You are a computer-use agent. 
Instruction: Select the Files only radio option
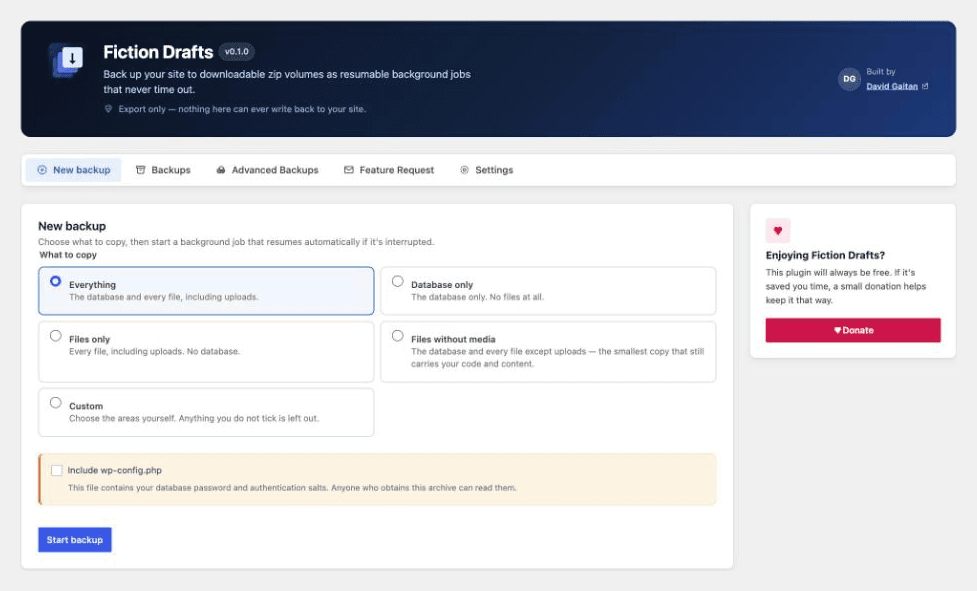[x=55, y=336]
